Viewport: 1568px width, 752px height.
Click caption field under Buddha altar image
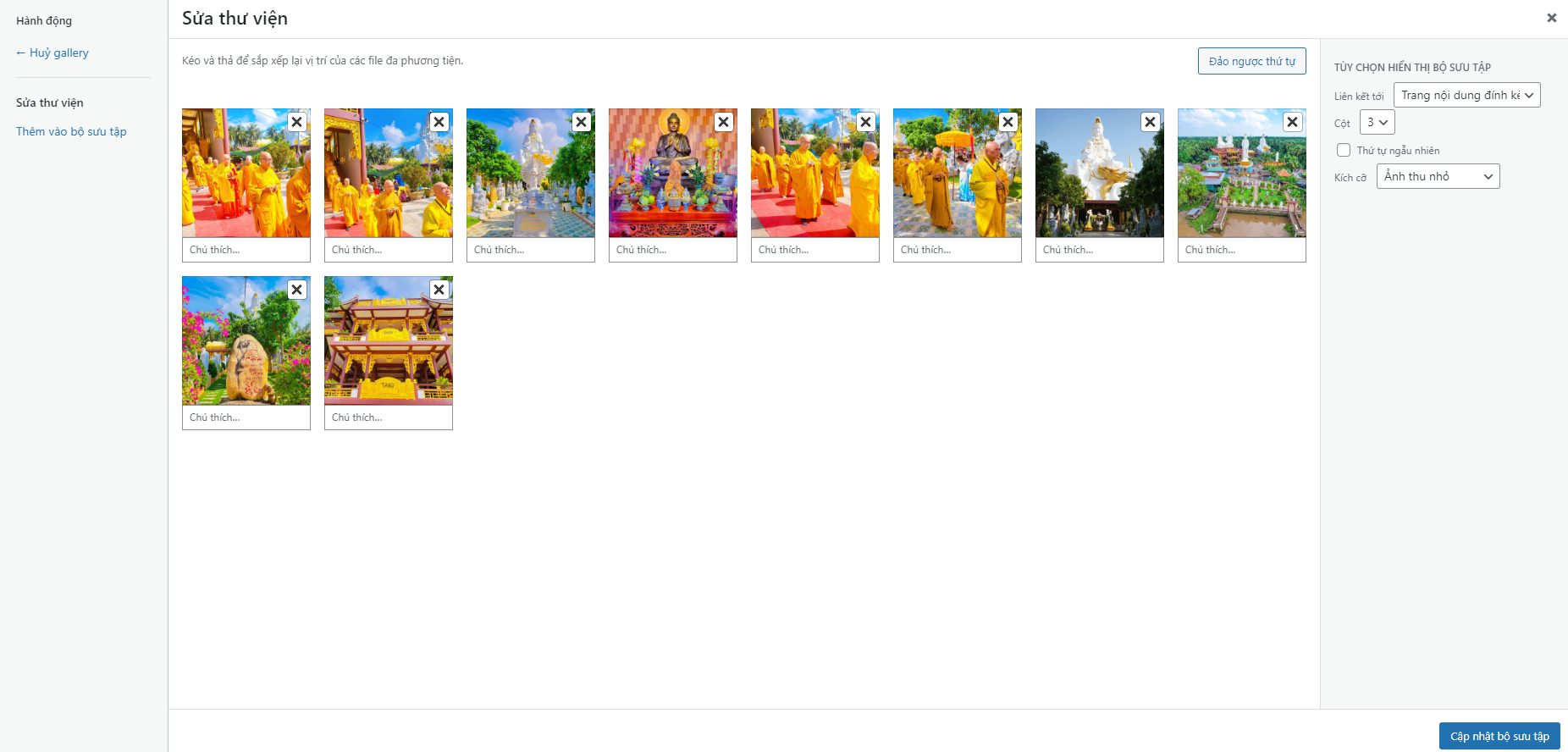[673, 250]
